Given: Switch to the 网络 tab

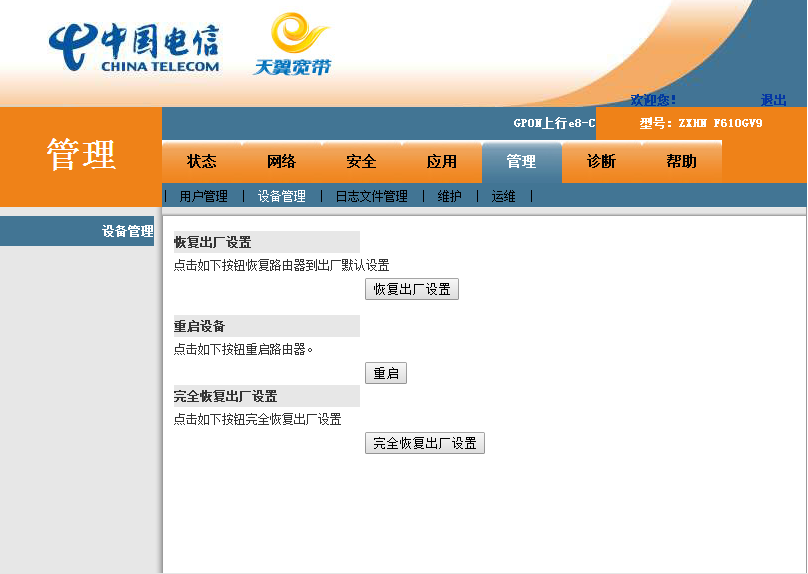Looking at the screenshot, I should 281,161.
